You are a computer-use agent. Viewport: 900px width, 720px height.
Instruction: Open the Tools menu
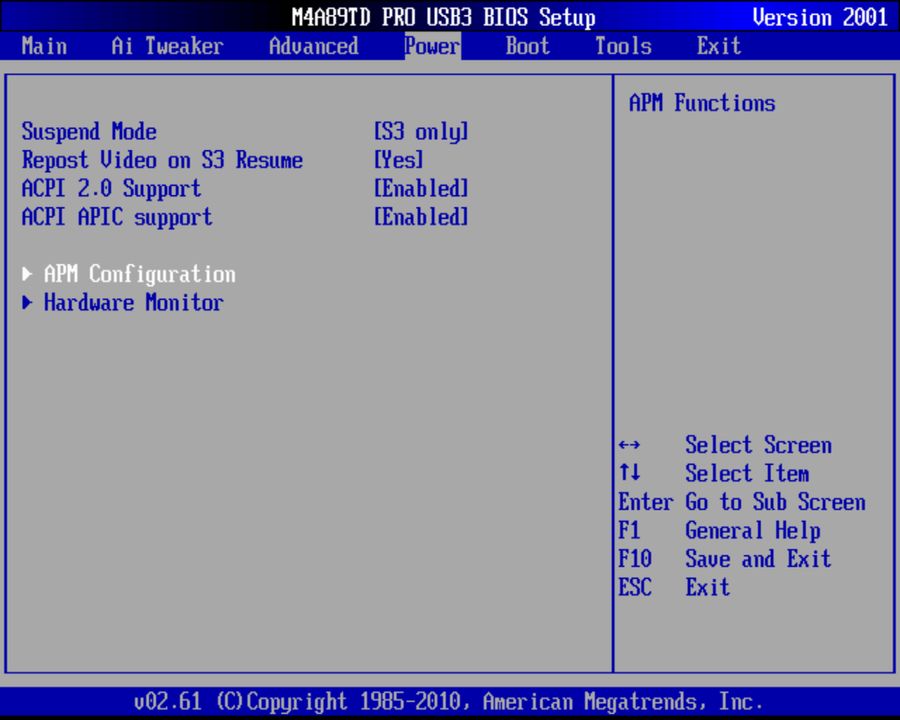tap(622, 46)
